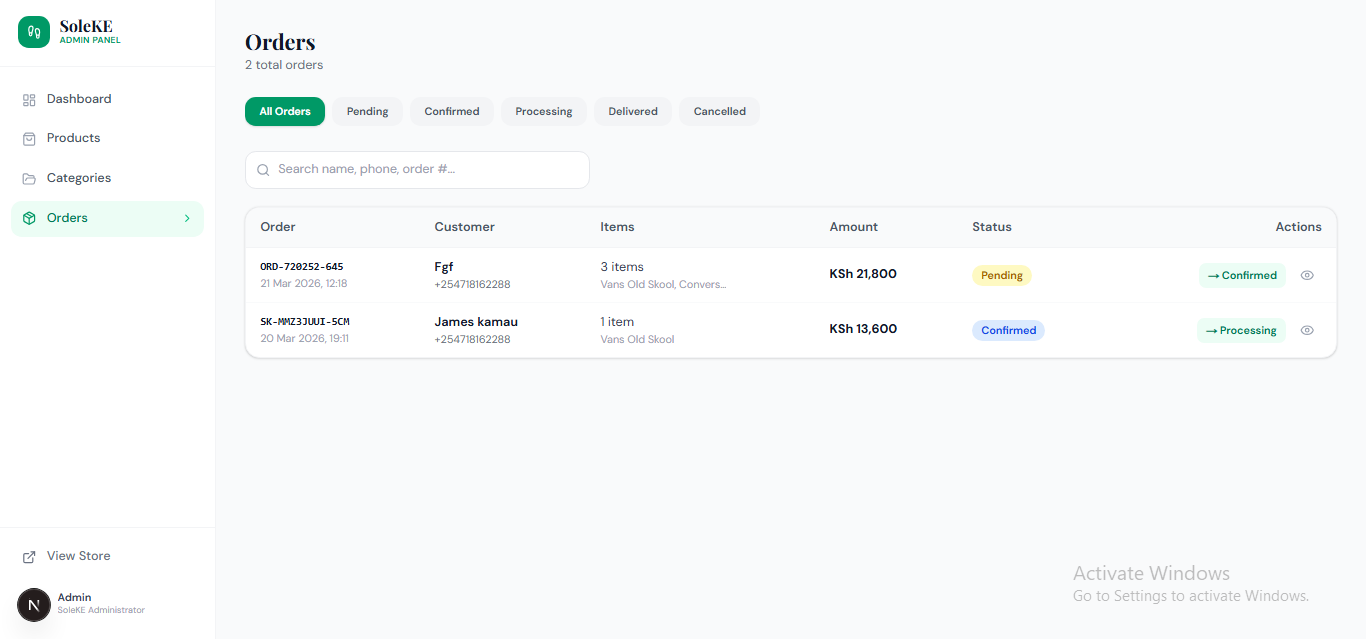This screenshot has width=1366, height=639.
Task: Move James kamau's order to Processing
Action: click(x=1241, y=330)
